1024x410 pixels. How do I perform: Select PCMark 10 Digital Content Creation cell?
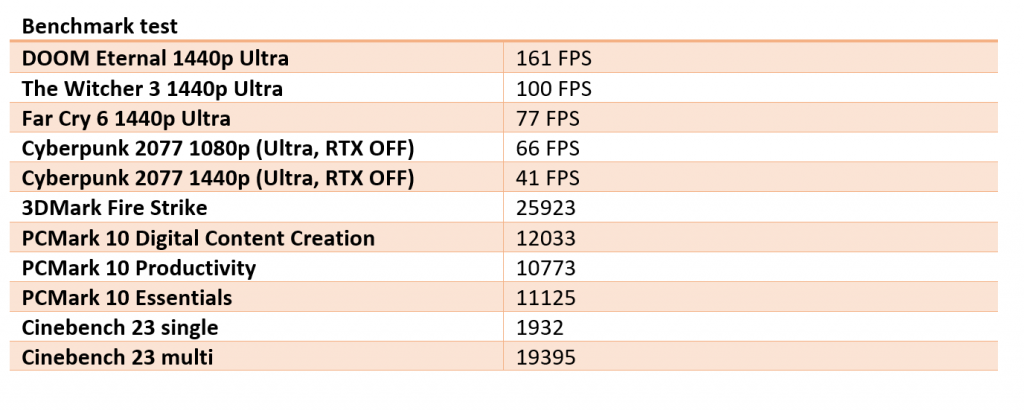[x=198, y=238]
